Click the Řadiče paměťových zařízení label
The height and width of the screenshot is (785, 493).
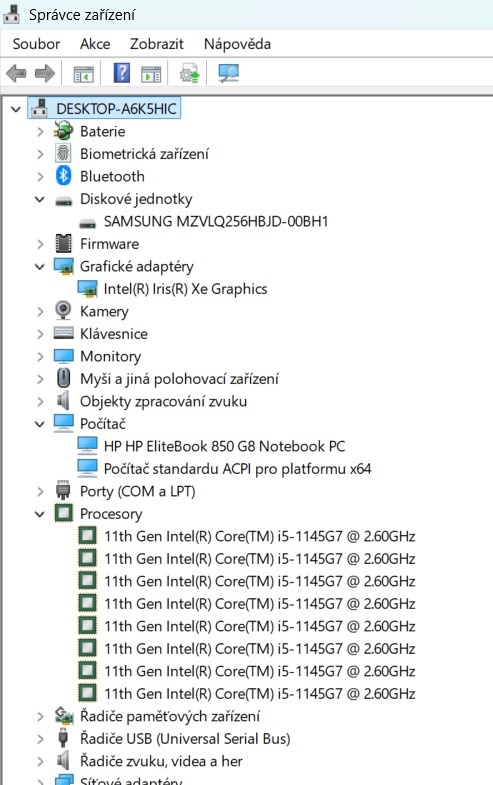tap(170, 716)
